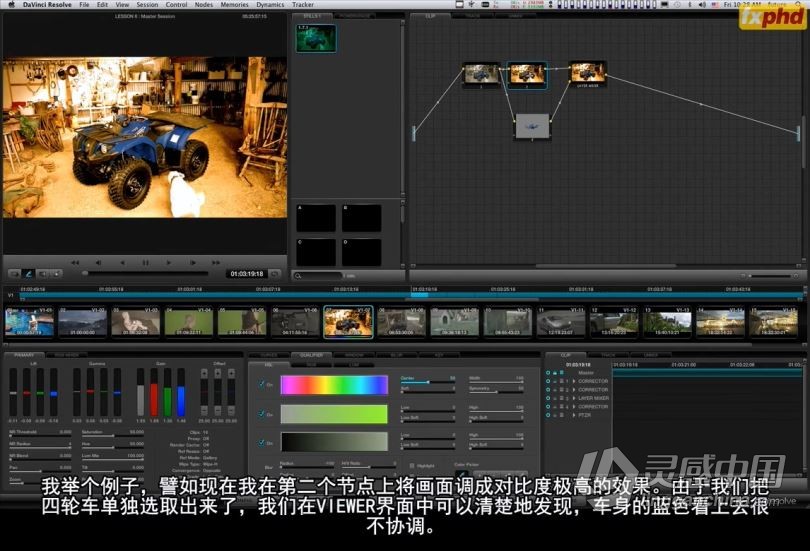The height and width of the screenshot is (551, 810).
Task: Expand the first CORRECTOR keyframe track
Action: [574, 381]
